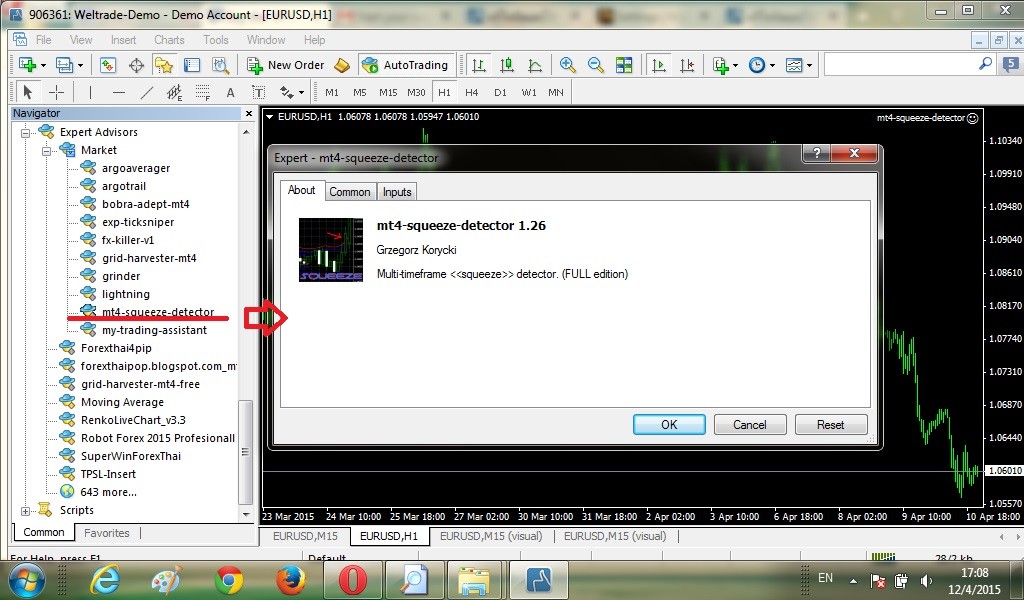The height and width of the screenshot is (600, 1024).
Task: Switch chart to D1 timeframe
Action: point(500,92)
